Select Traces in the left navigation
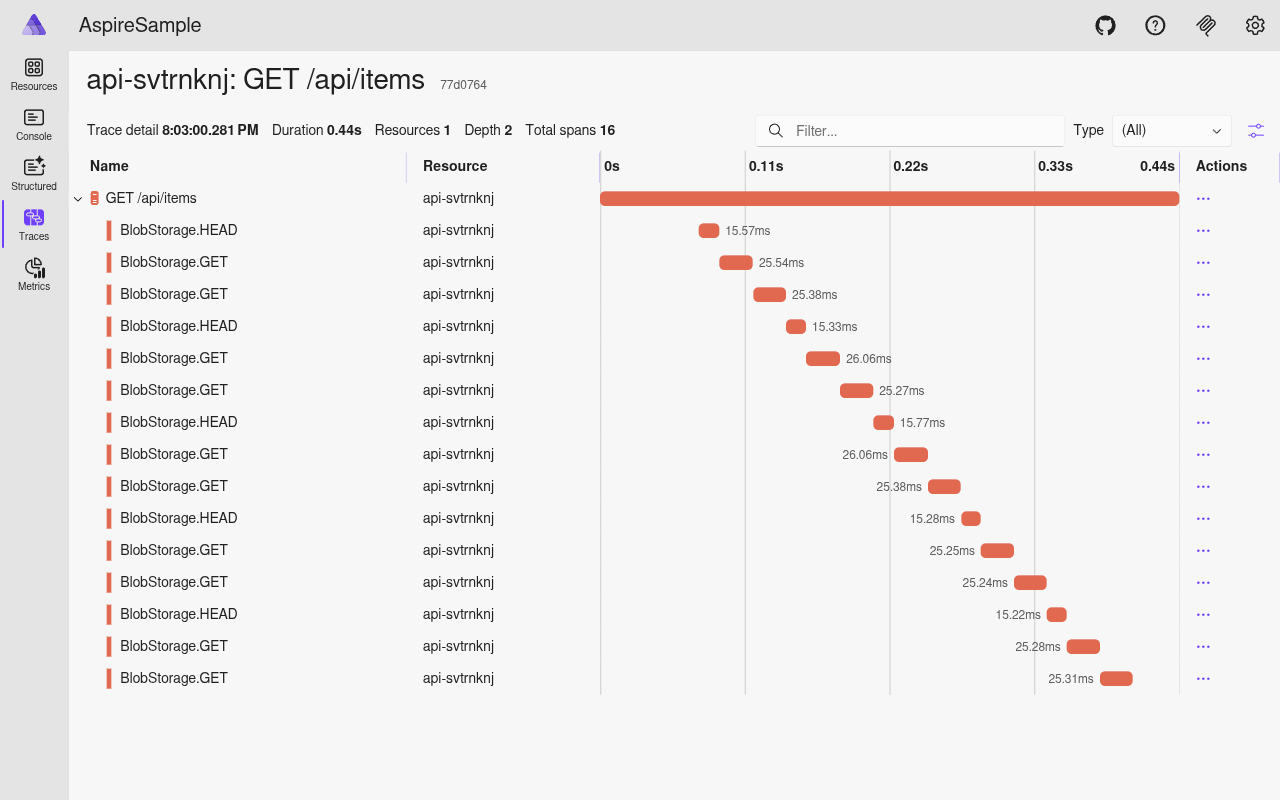 click(x=33, y=224)
